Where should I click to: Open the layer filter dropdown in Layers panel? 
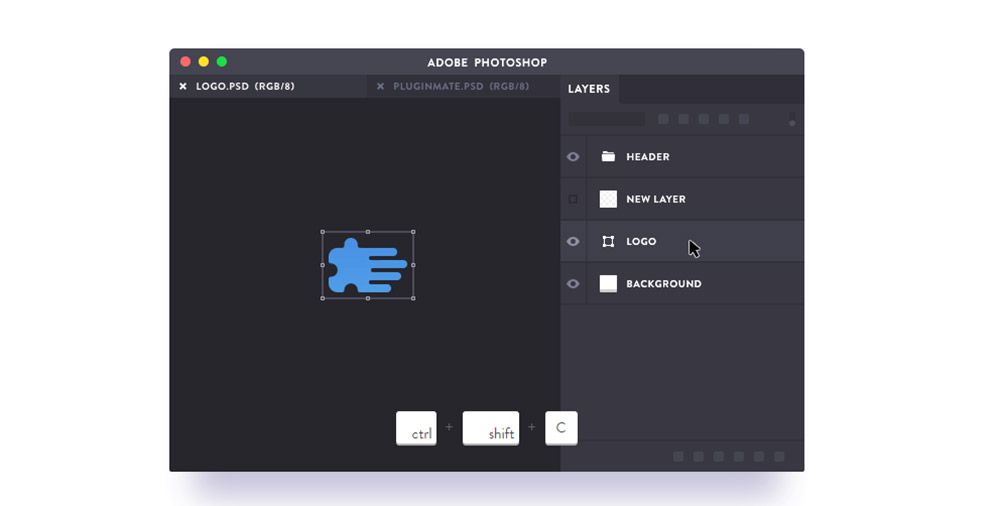pyautogui.click(x=607, y=119)
